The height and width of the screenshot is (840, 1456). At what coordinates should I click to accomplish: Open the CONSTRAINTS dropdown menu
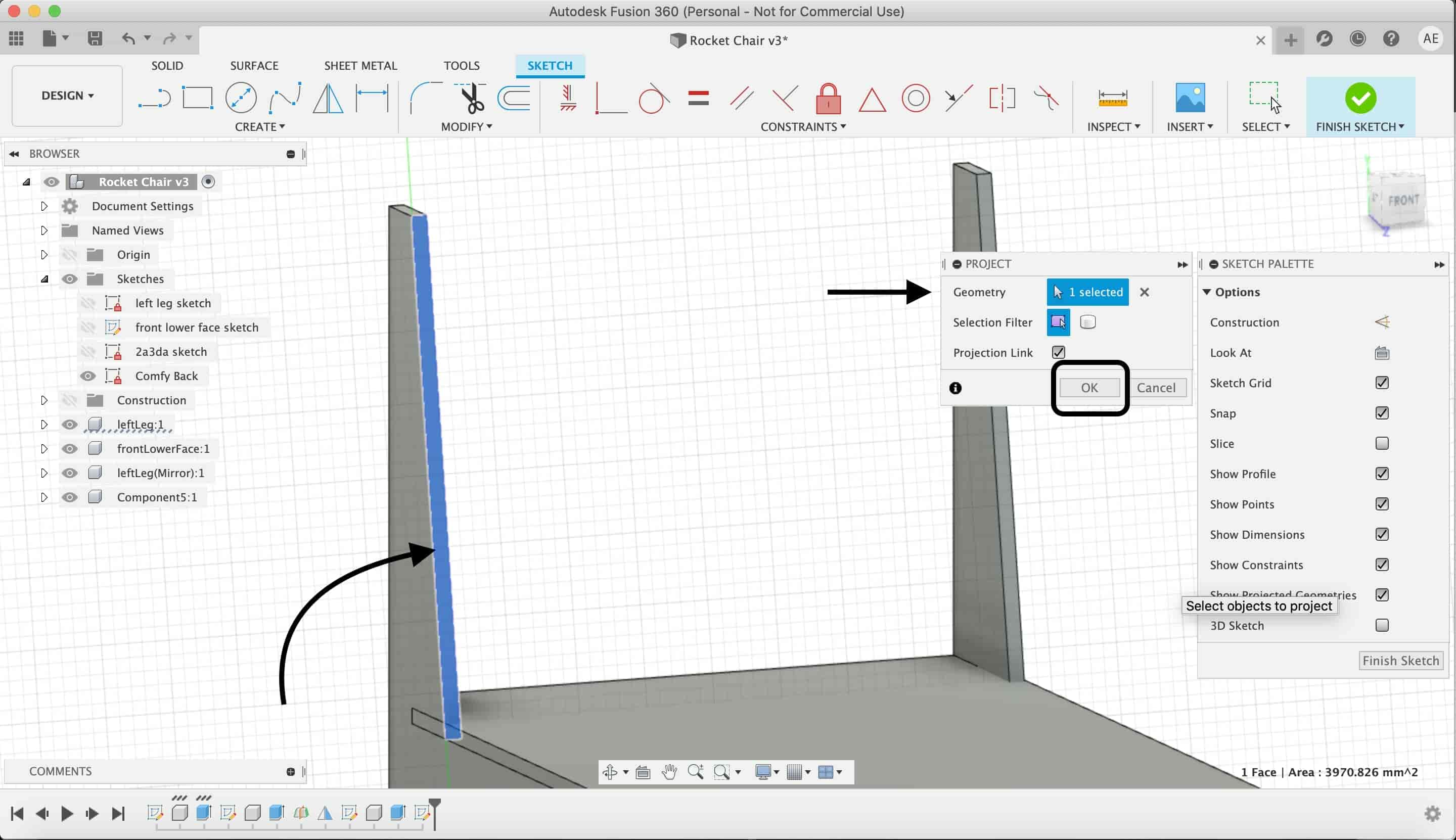tap(803, 126)
